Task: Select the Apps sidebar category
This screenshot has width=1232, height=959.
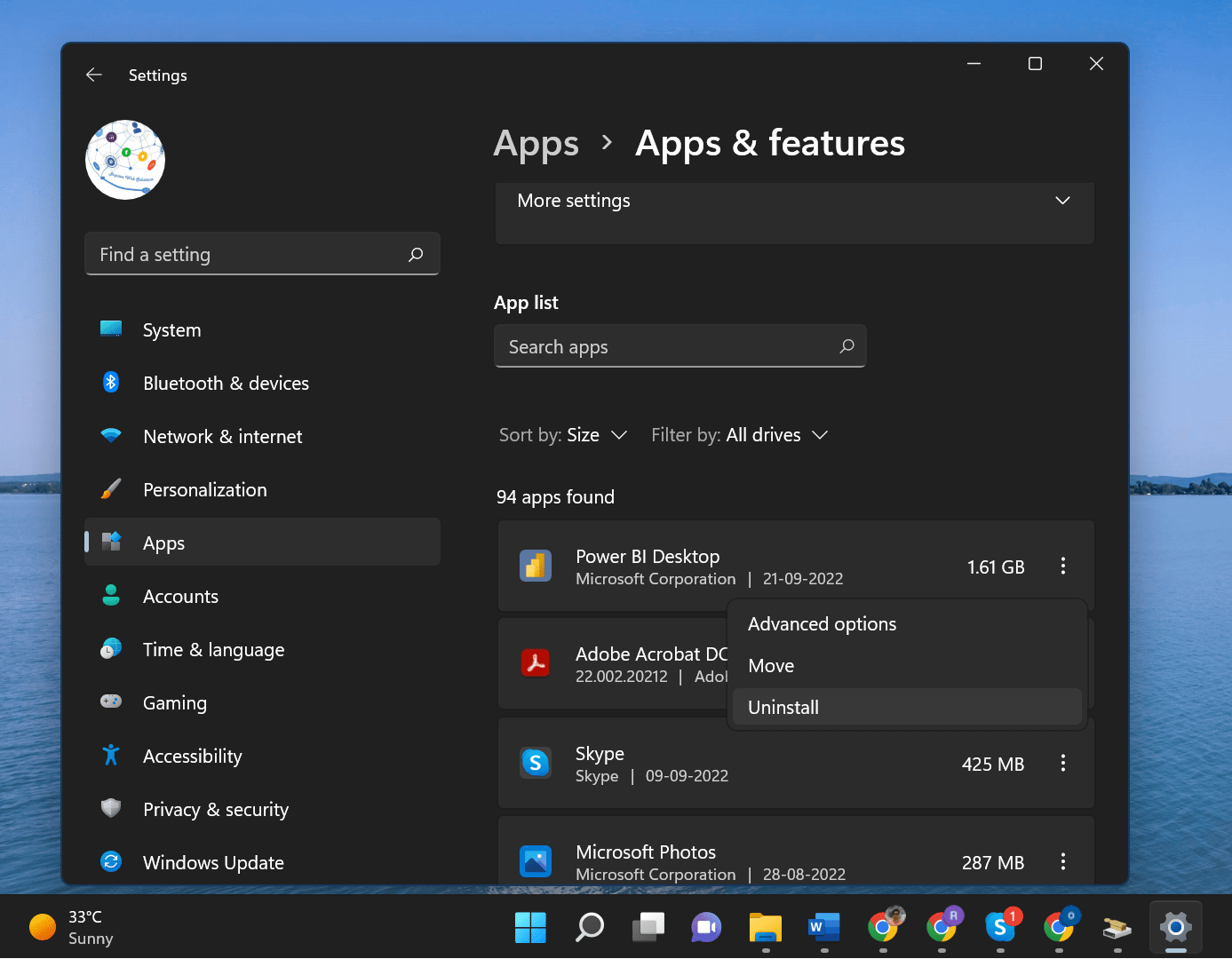Action: point(262,543)
